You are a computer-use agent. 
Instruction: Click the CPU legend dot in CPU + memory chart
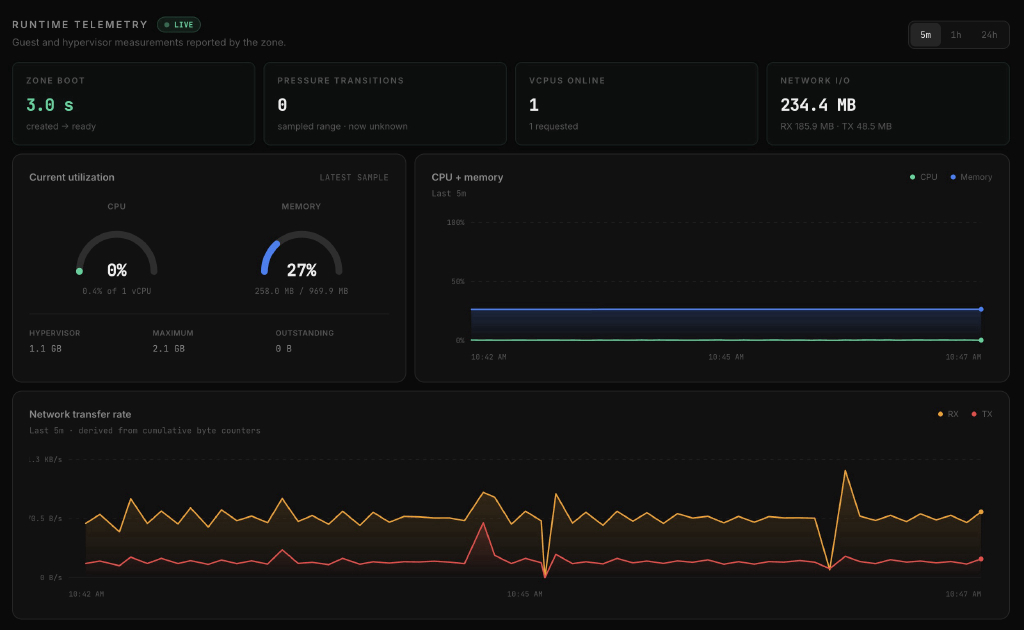[912, 177]
